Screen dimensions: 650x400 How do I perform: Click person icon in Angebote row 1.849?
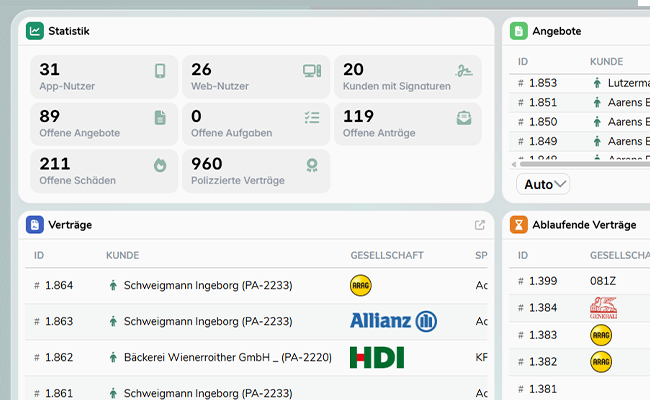(x=597, y=141)
